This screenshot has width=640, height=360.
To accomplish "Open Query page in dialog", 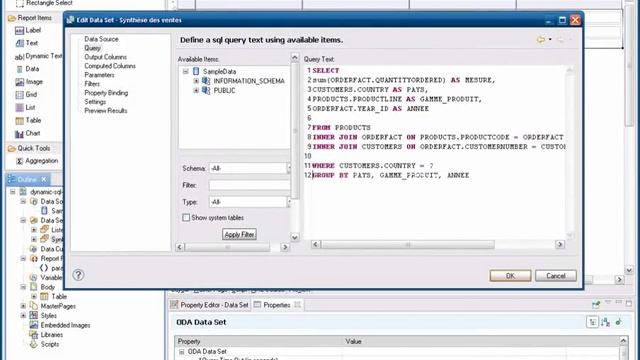I will click(93, 48).
